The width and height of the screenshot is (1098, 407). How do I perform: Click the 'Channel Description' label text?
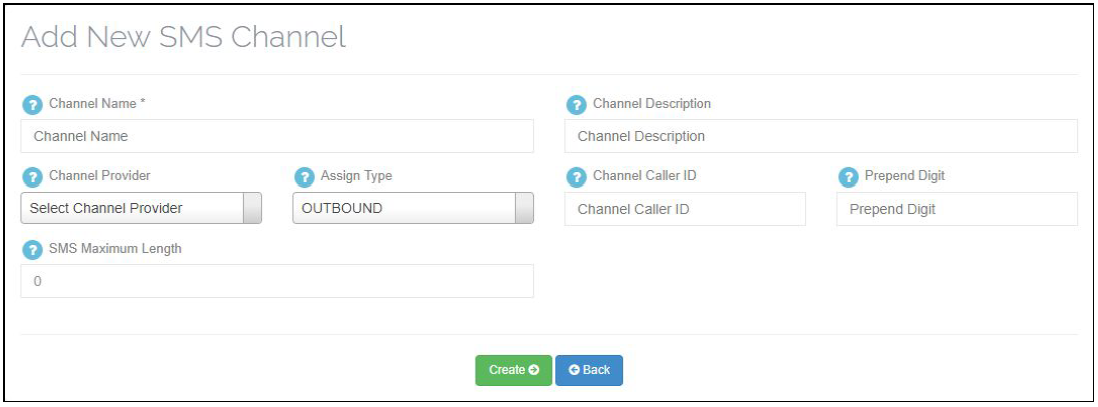[x=651, y=104]
